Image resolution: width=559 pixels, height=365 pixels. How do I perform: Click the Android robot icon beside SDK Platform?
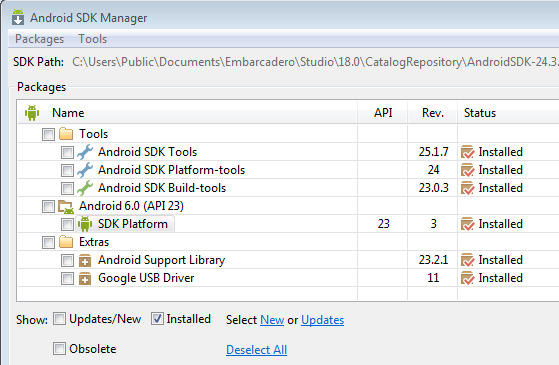click(x=85, y=224)
